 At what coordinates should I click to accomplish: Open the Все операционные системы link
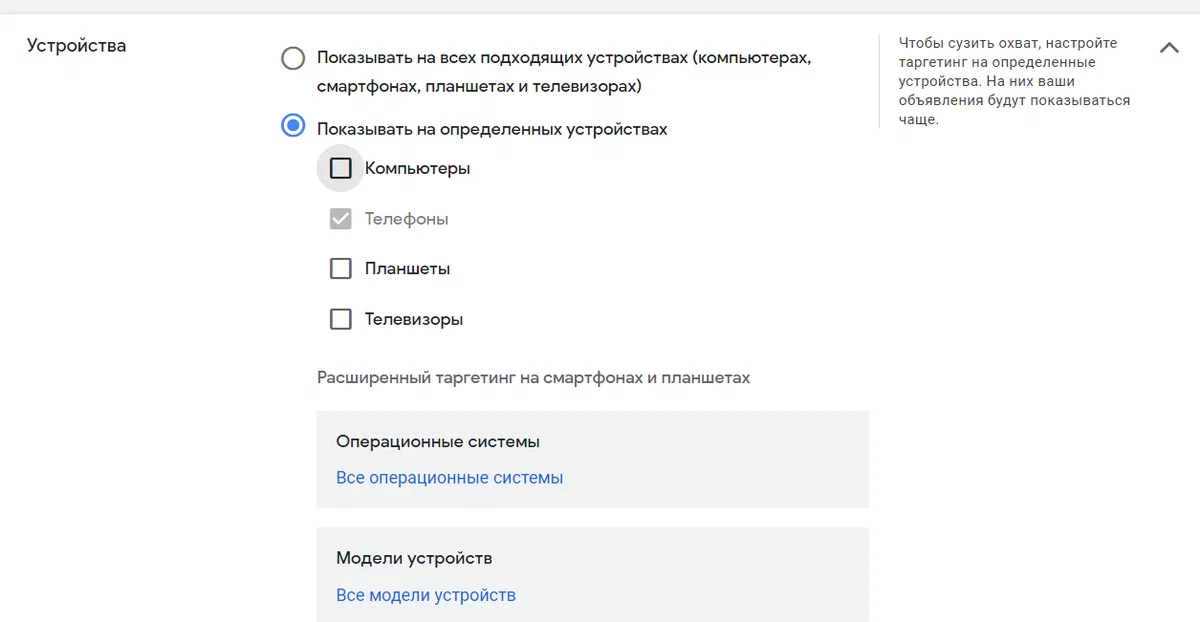[x=449, y=477]
